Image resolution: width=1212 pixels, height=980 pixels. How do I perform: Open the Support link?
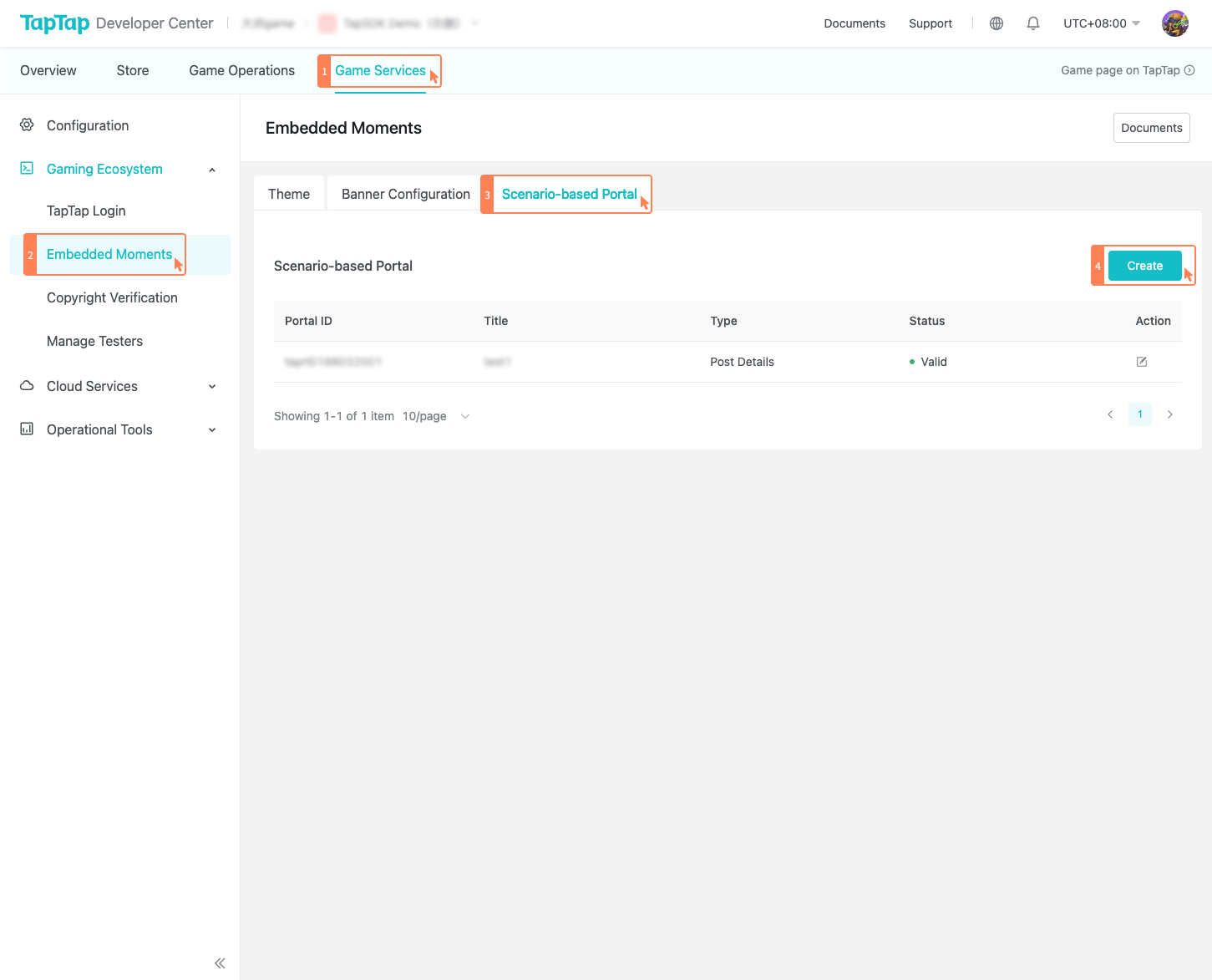click(x=931, y=23)
